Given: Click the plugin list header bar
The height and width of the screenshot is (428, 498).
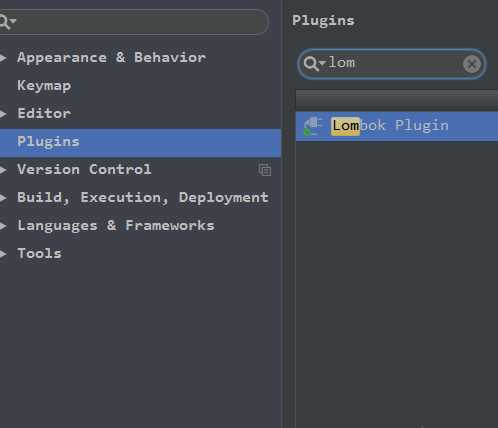Looking at the screenshot, I should point(397,99).
